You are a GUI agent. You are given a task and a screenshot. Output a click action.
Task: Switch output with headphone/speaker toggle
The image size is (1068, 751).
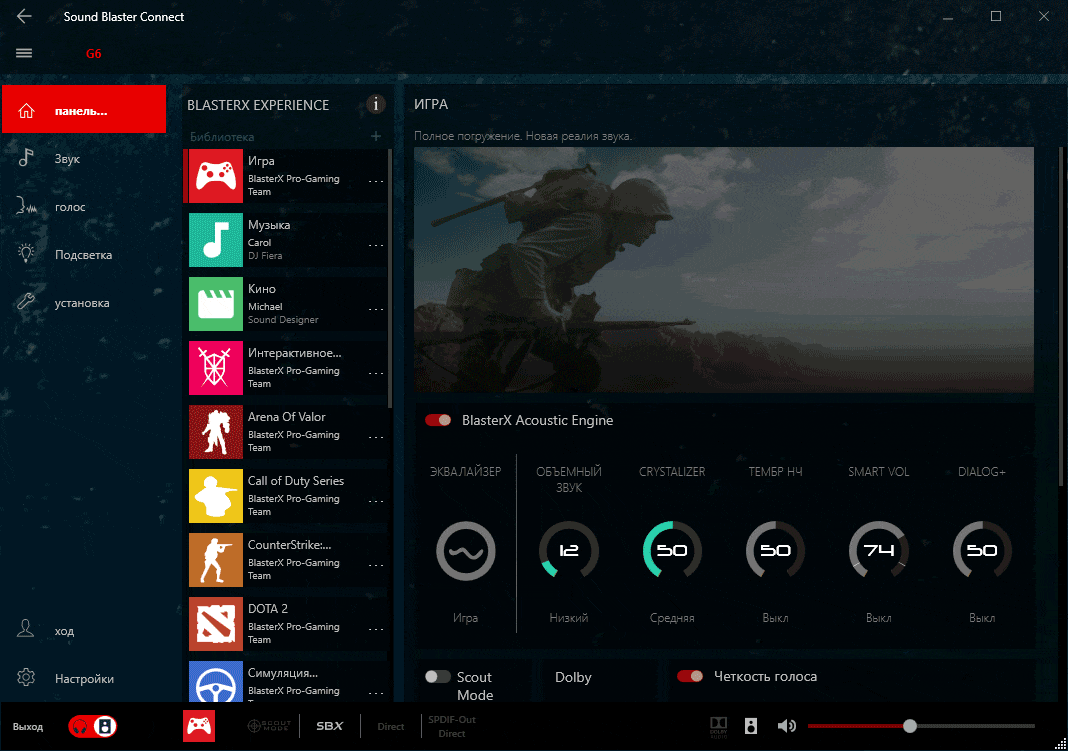(93, 727)
